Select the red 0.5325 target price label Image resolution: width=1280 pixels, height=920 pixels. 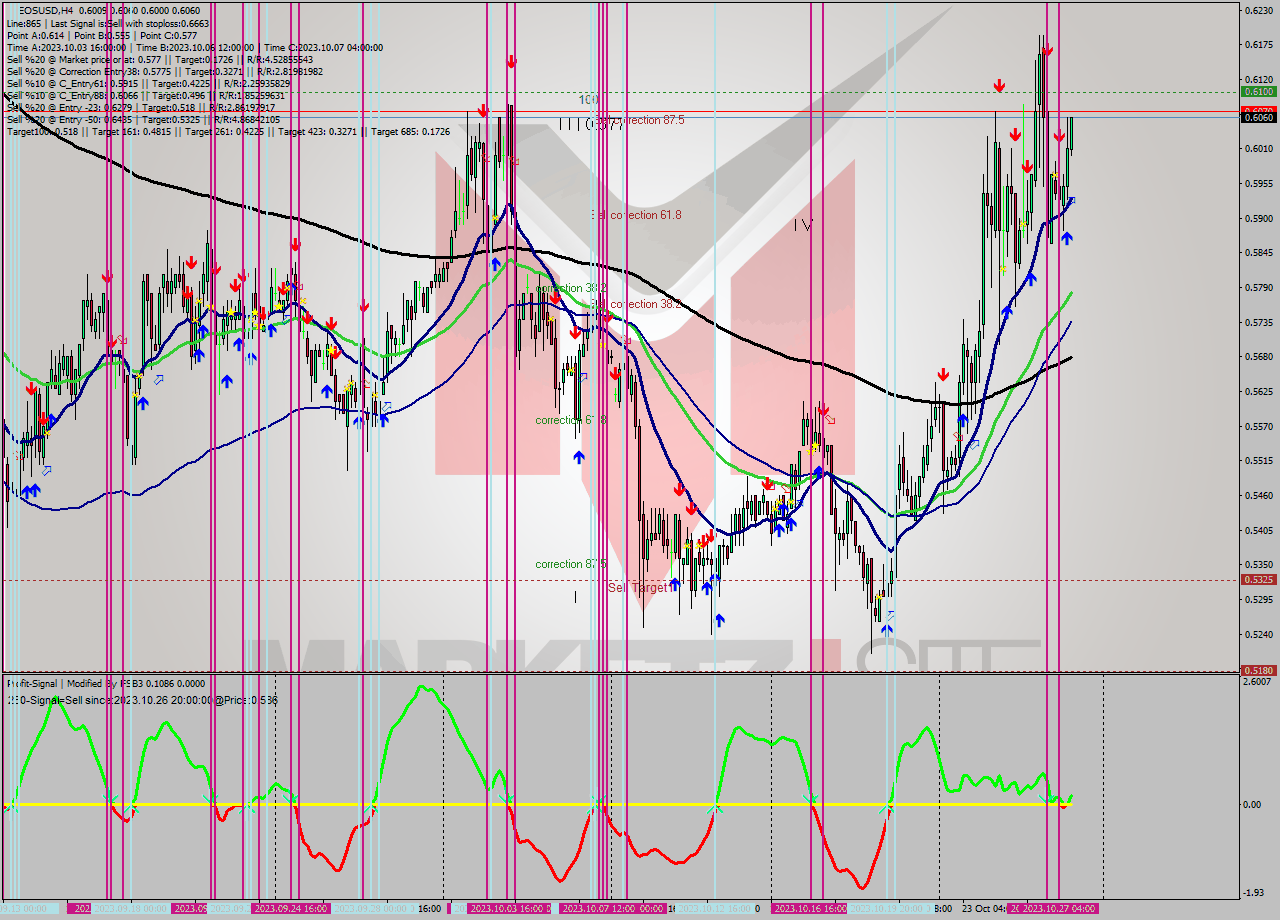[1259, 578]
